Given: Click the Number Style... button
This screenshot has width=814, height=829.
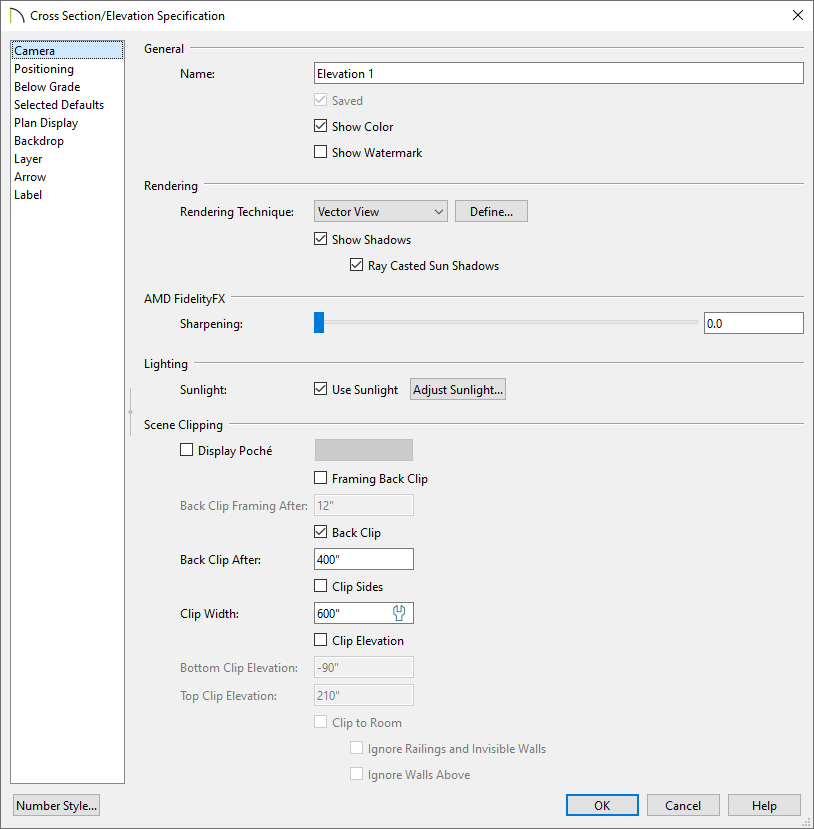Looking at the screenshot, I should click(x=57, y=805).
